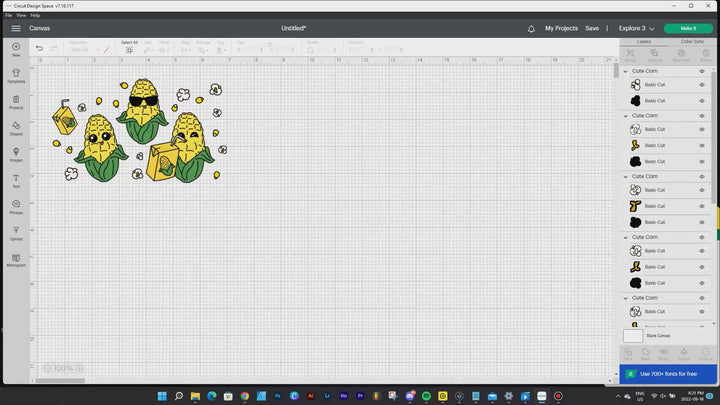
Task: Hide the first Cute Corn group layer
Action: (702, 72)
